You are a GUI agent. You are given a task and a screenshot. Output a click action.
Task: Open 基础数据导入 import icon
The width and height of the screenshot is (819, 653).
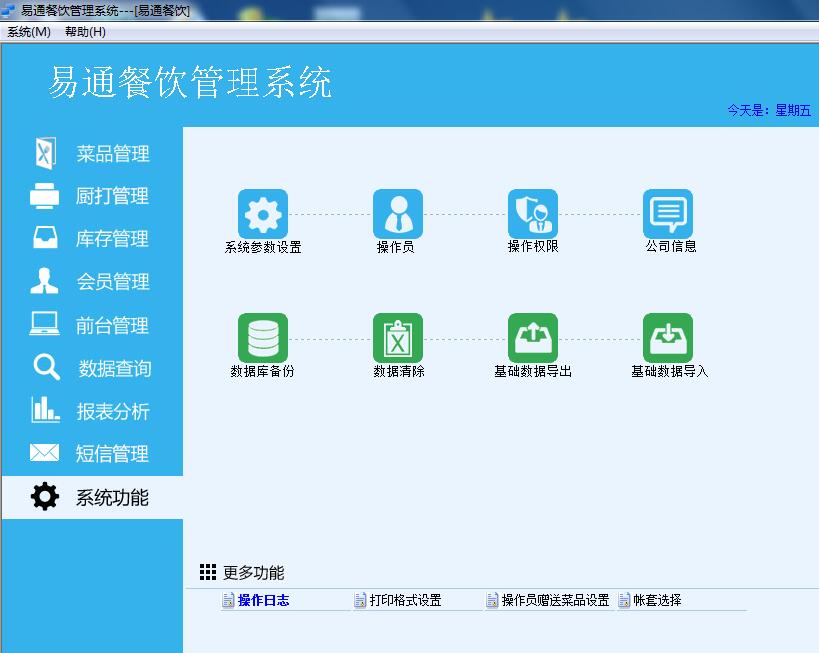pyautogui.click(x=668, y=337)
